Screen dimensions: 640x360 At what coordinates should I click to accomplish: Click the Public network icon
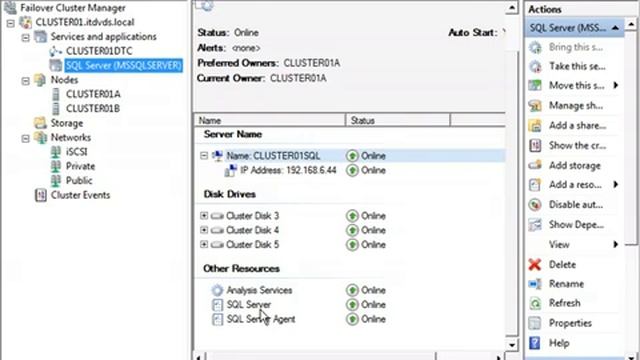[x=56, y=180]
